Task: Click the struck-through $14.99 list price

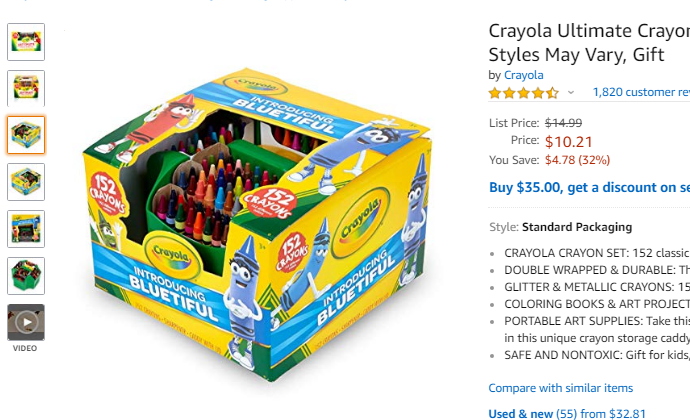Action: 563,123
